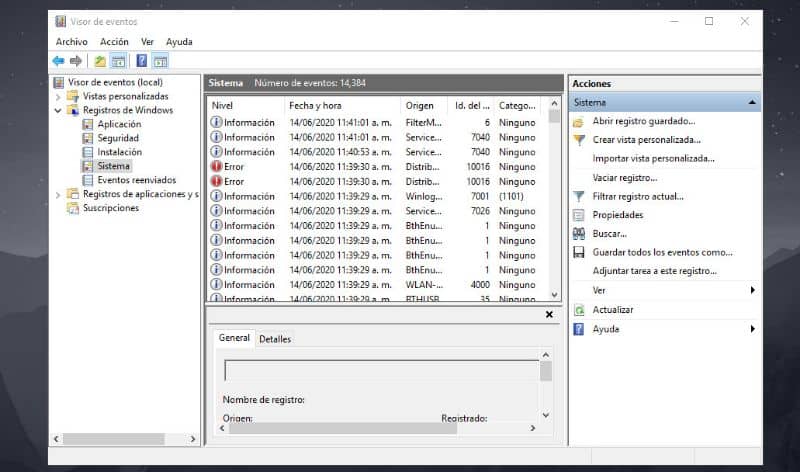Sort by the Catego... column header

point(518,106)
